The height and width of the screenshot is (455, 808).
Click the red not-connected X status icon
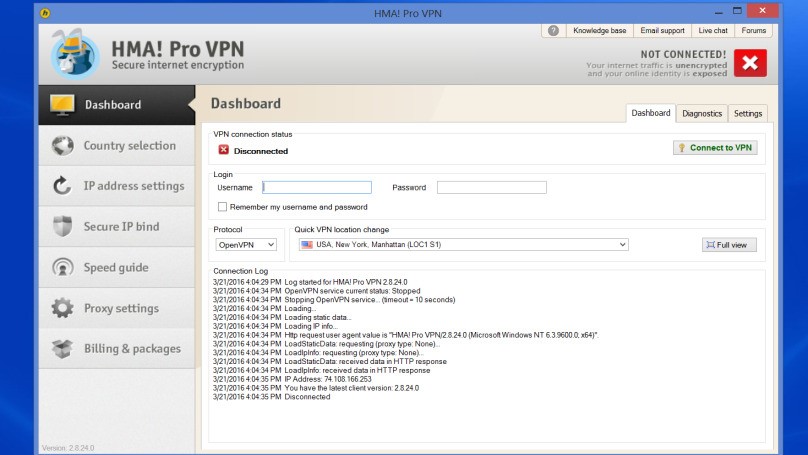click(749, 62)
